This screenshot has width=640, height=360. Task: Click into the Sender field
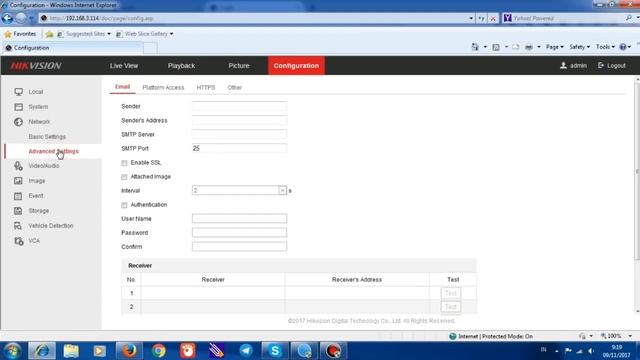(239, 106)
